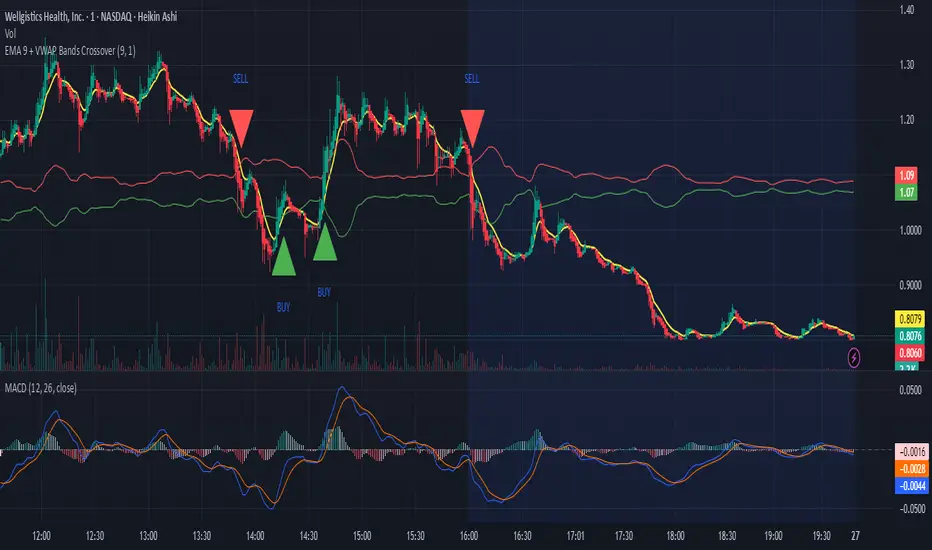Click the orange -0.0028 signal label
The width and height of the screenshot is (932, 550).
pos(911,469)
